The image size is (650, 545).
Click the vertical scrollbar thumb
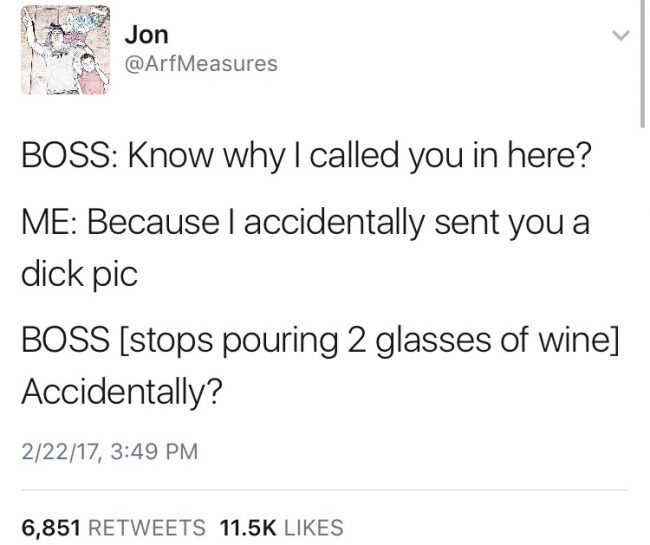(642, 64)
